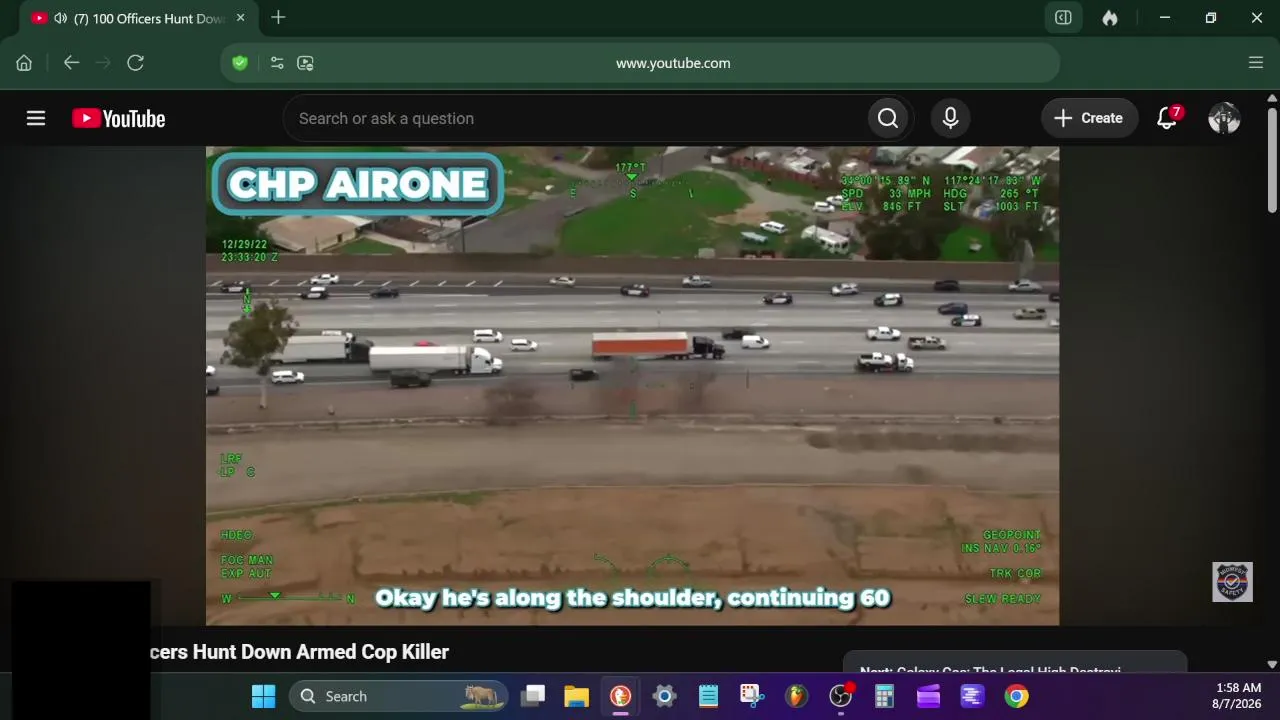
Task: Open site settings sliders icon in address bar
Action: pyautogui.click(x=277, y=63)
